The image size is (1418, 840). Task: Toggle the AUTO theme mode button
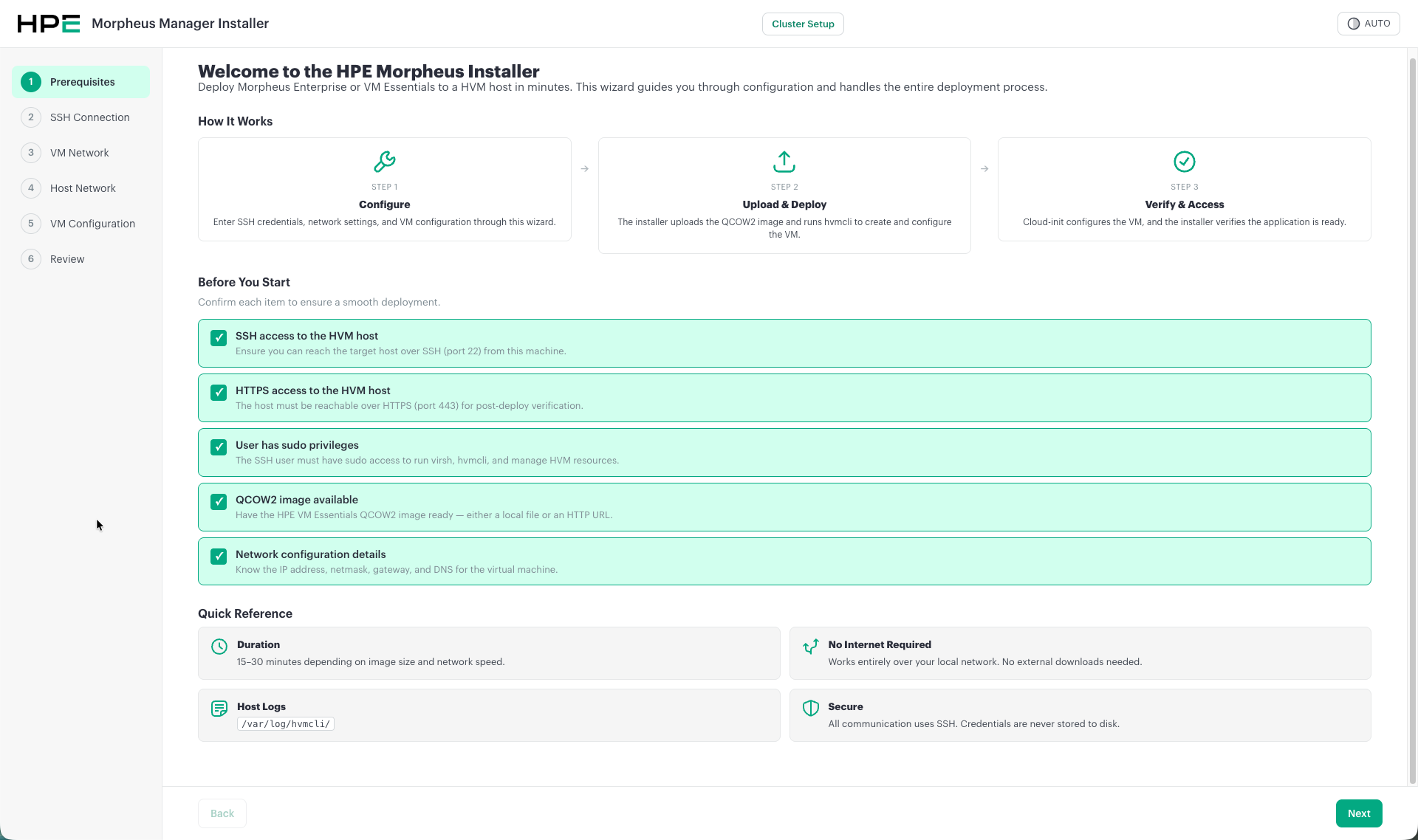1369,24
